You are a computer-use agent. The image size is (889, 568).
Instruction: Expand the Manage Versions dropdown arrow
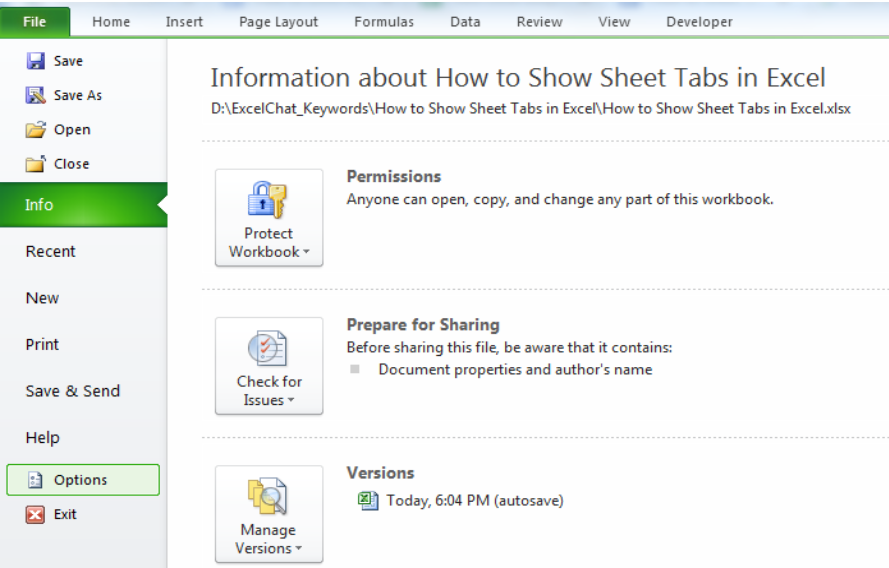tap(299, 549)
